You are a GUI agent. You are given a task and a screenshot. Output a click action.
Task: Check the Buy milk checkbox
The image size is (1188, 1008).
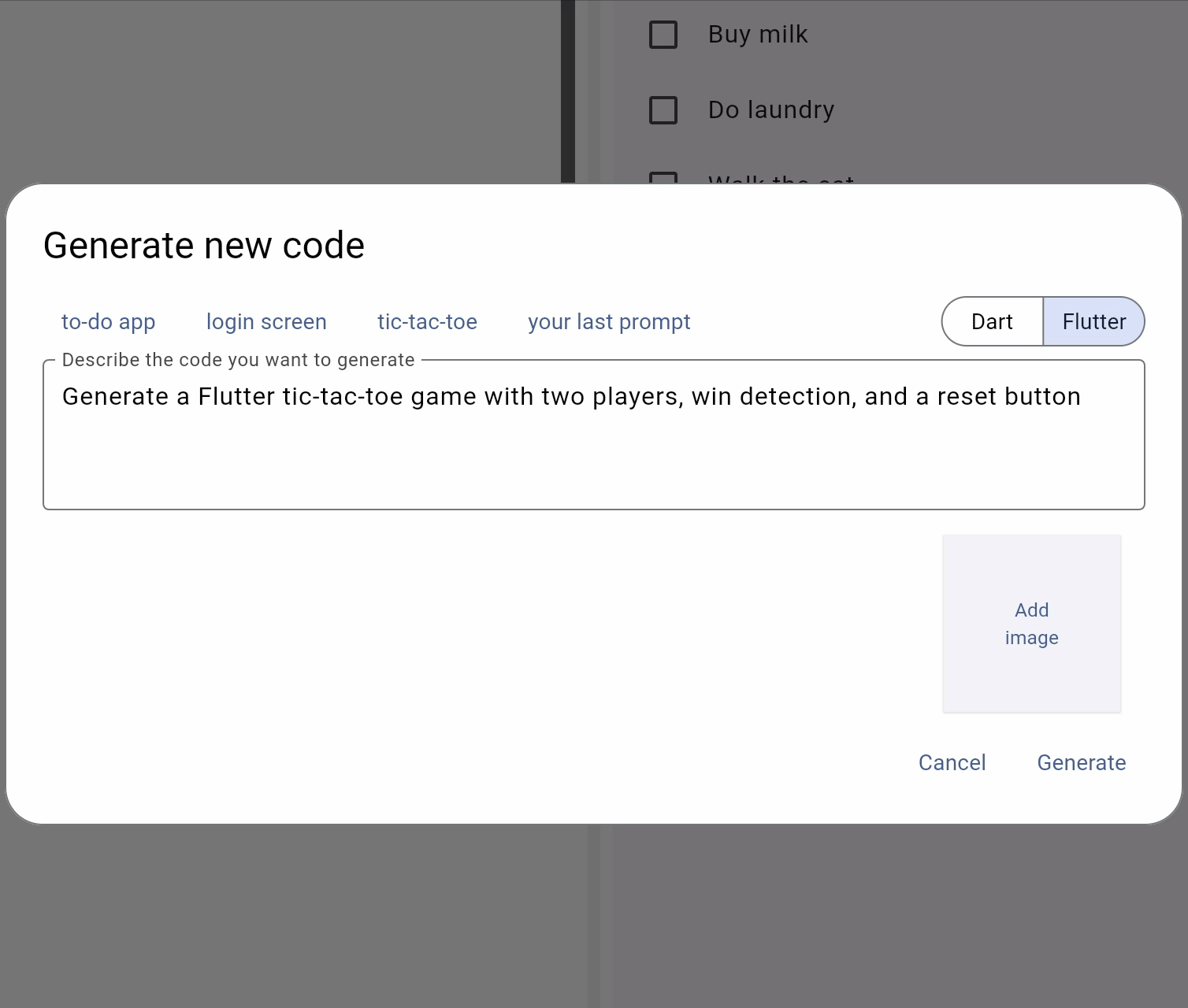point(663,35)
